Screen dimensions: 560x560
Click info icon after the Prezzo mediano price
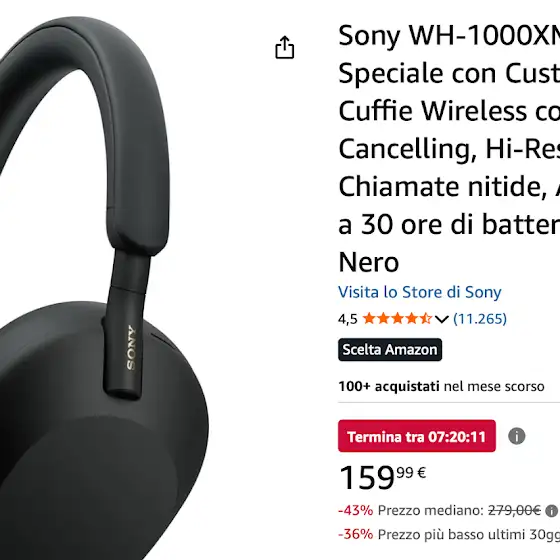pos(552,511)
